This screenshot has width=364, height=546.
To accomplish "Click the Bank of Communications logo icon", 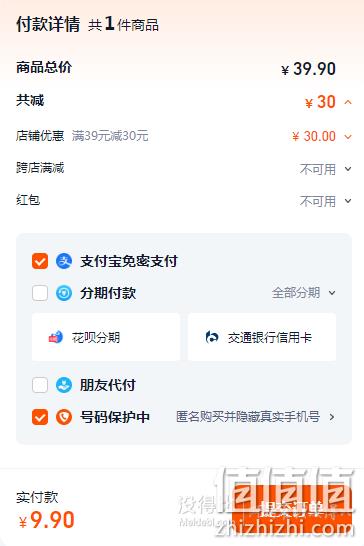I will [x=212, y=337].
